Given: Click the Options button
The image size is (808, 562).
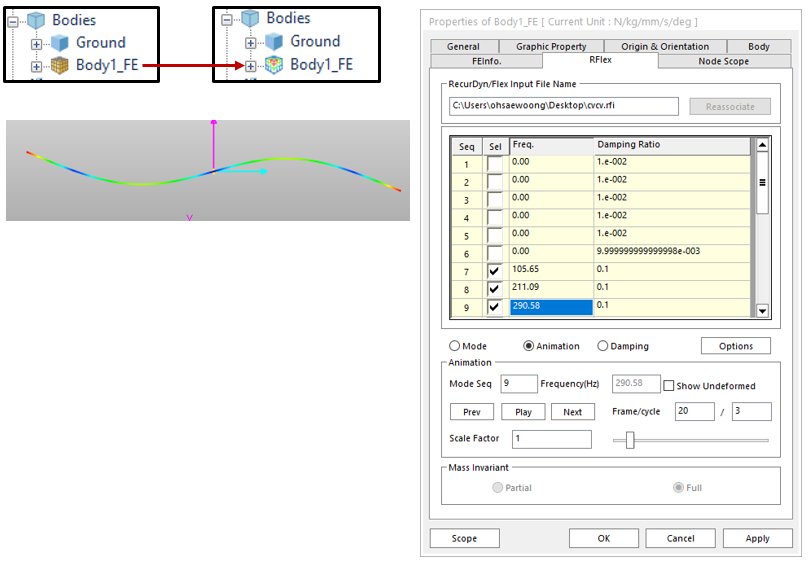Looking at the screenshot, I should point(736,346).
